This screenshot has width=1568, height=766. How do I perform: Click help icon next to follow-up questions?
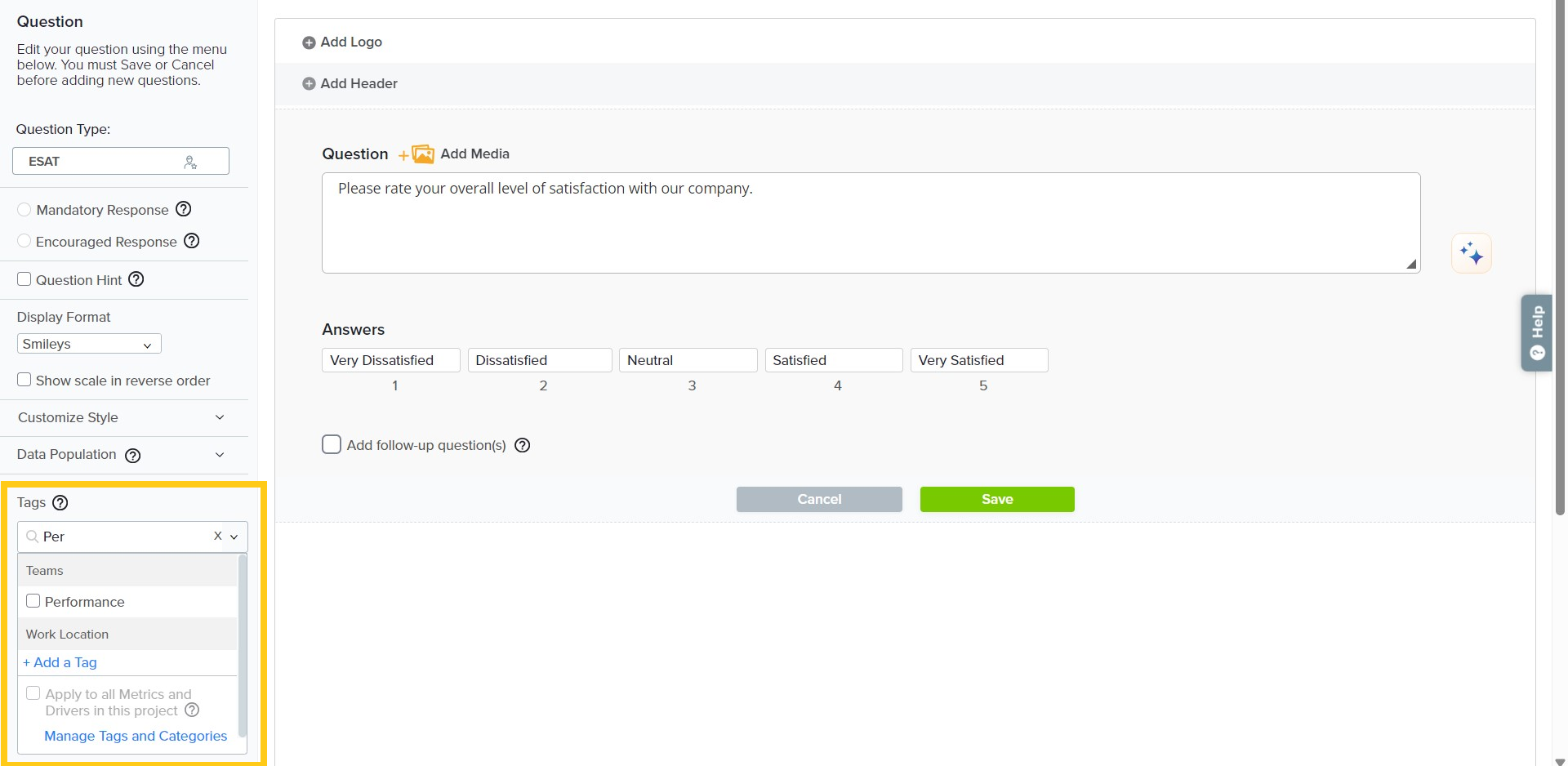click(523, 446)
